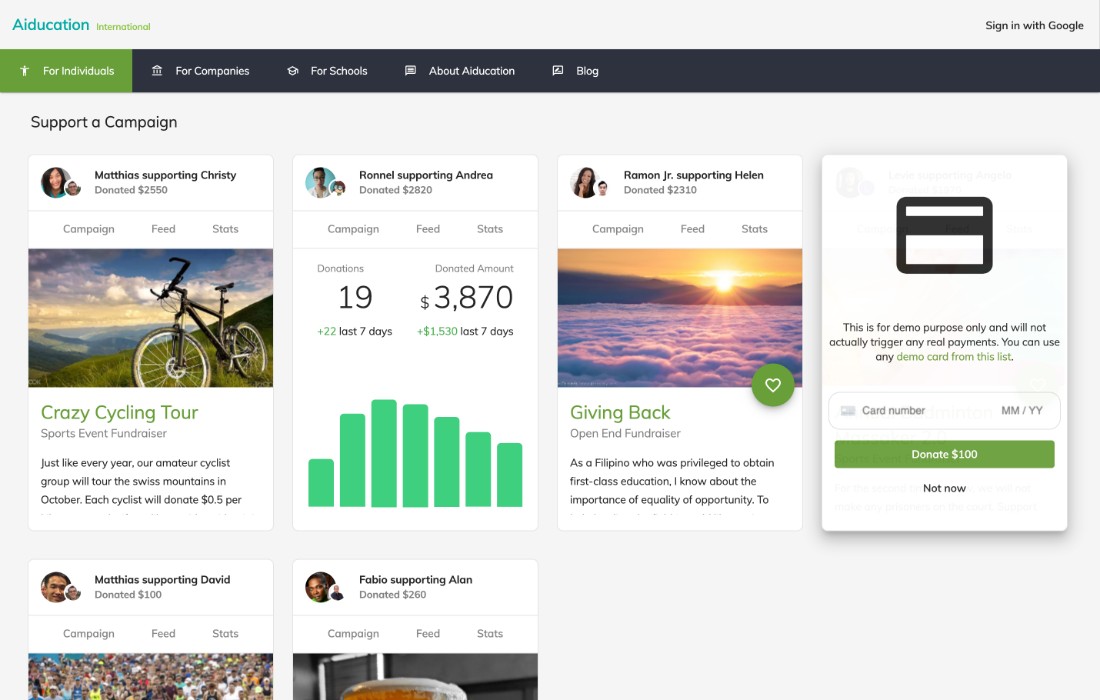Viewport: 1100px width, 700px height.
Task: Click '+$1,530 last 7 days' text
Action: point(465,331)
